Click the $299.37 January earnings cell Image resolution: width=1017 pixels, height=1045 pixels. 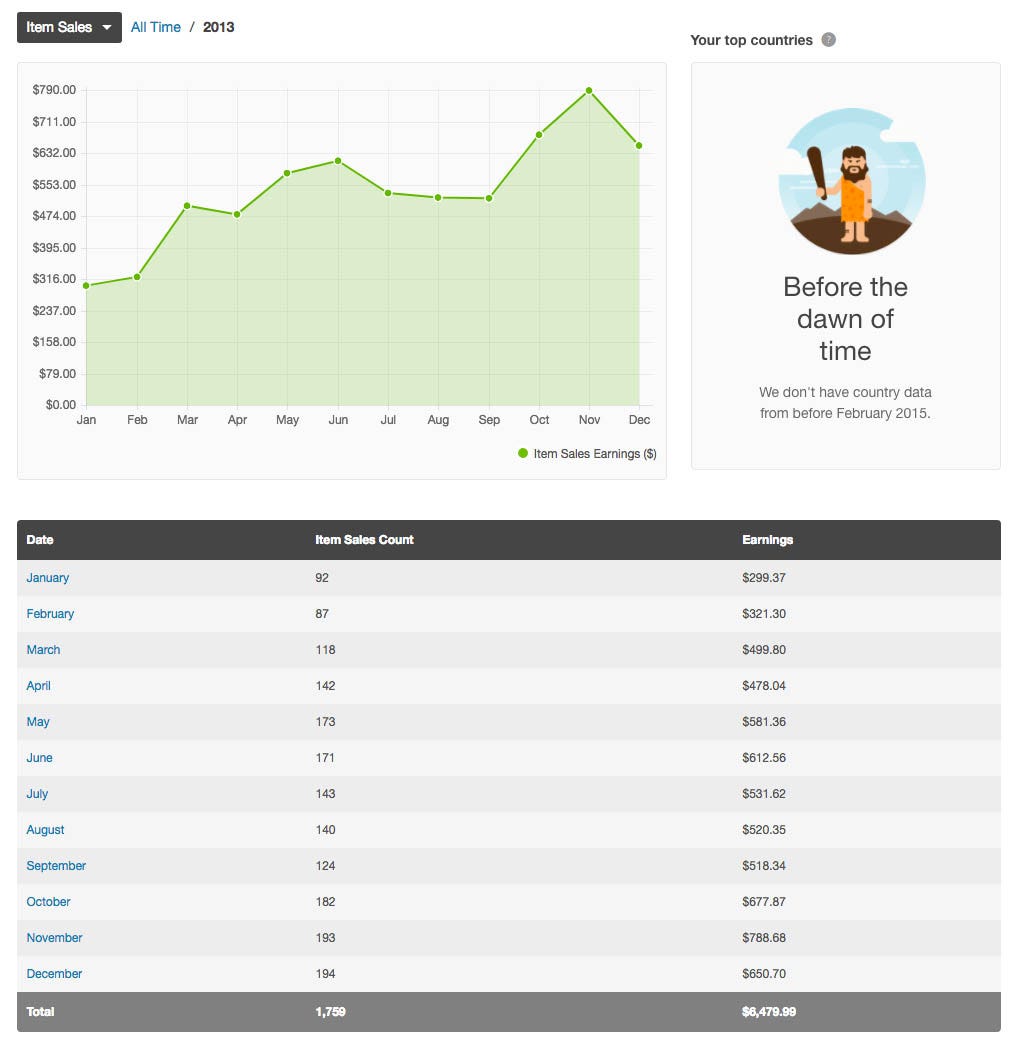[x=764, y=578]
